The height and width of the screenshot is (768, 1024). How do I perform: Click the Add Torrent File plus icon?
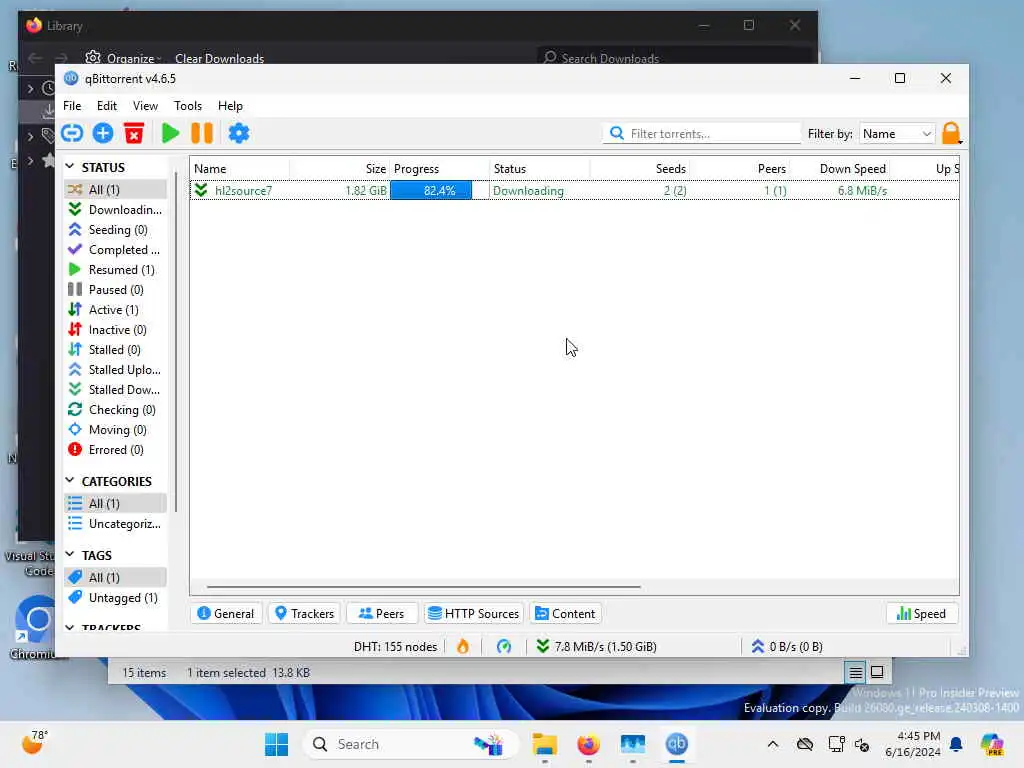click(103, 133)
